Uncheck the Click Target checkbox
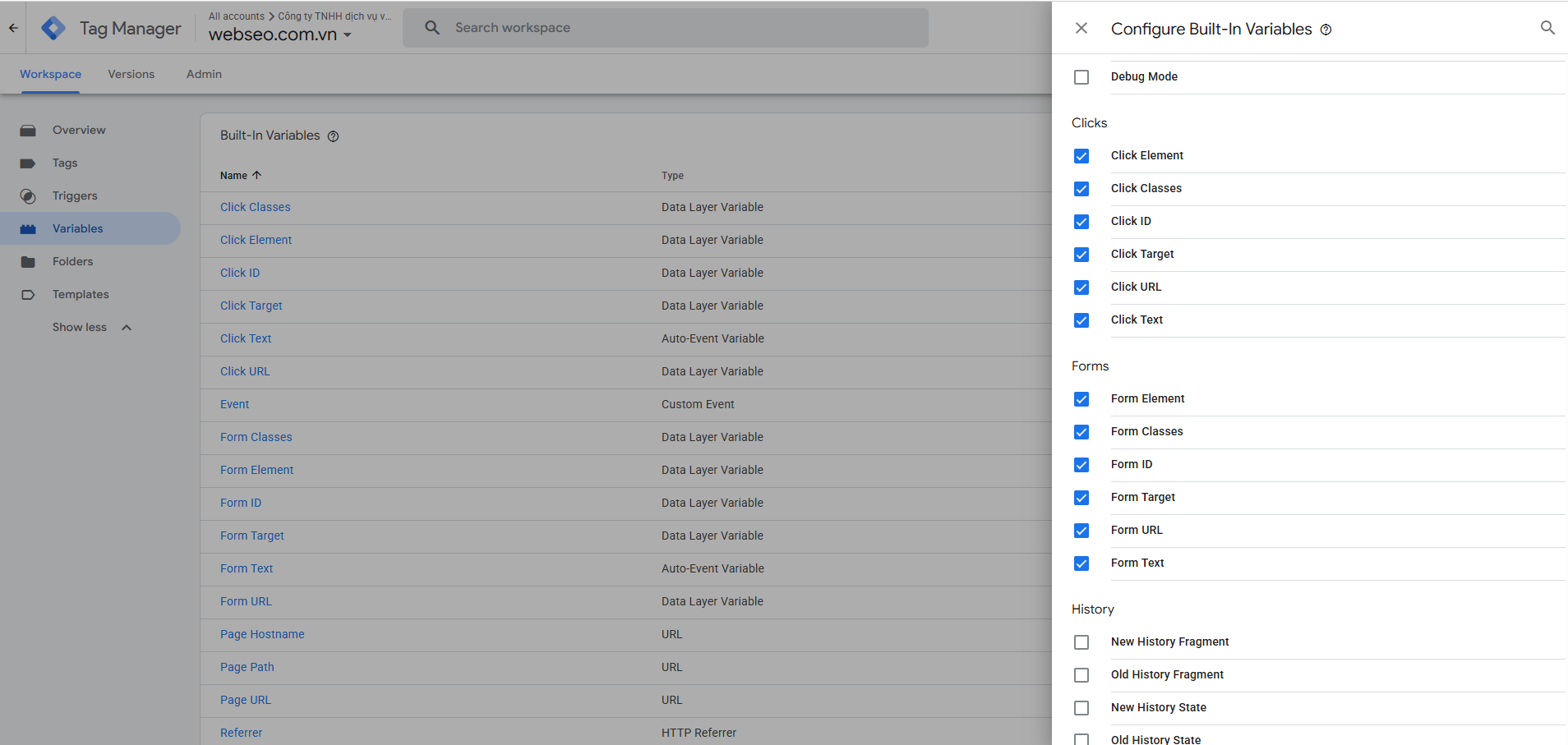Screen dimensions: 1568x745 click(x=1081, y=255)
